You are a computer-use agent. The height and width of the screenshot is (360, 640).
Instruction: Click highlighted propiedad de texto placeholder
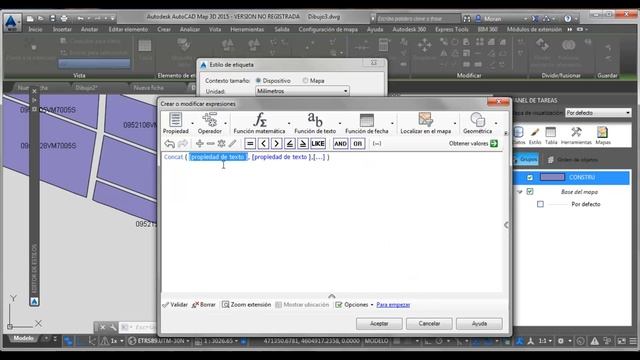pos(218,157)
